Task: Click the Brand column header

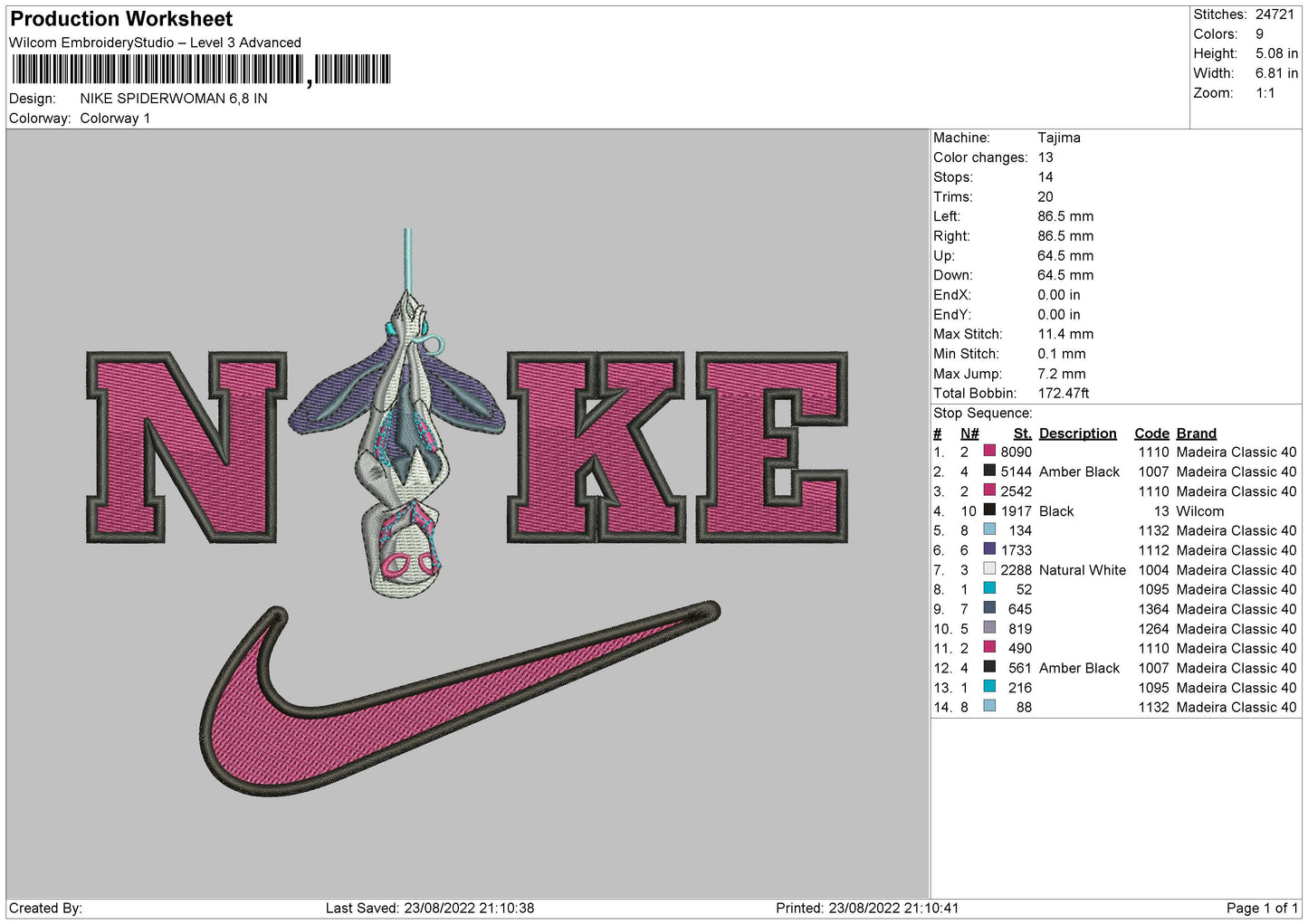Action: pos(1196,433)
